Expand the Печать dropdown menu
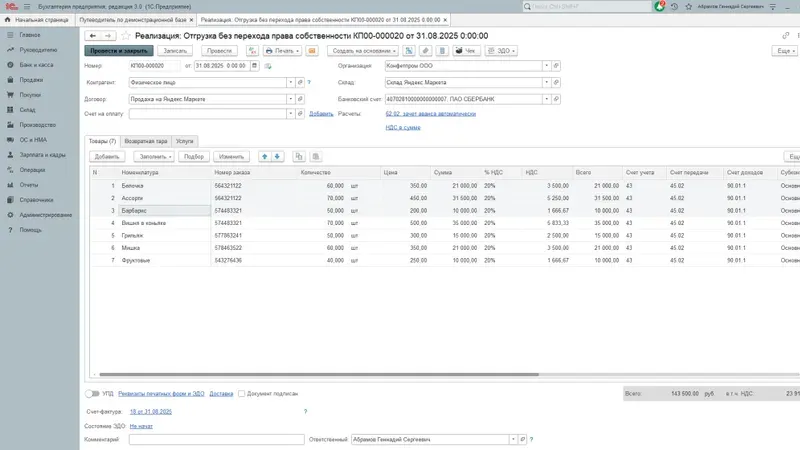 click(x=283, y=50)
